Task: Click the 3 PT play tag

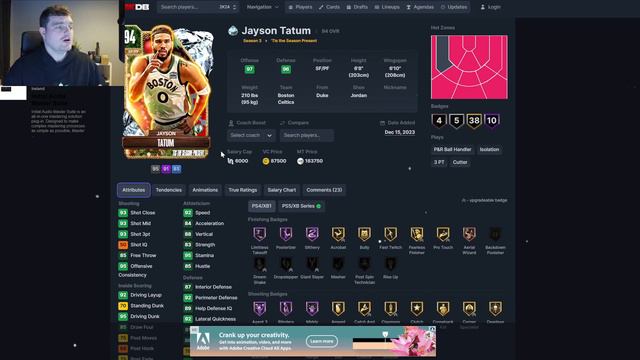Action: click(439, 162)
